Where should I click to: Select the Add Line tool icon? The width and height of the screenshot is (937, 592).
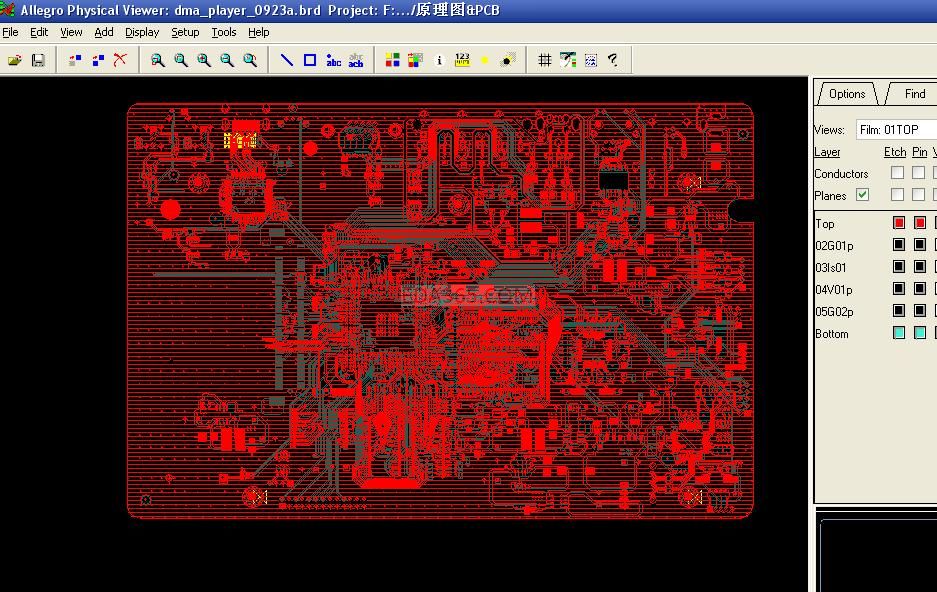pyautogui.click(x=287, y=60)
